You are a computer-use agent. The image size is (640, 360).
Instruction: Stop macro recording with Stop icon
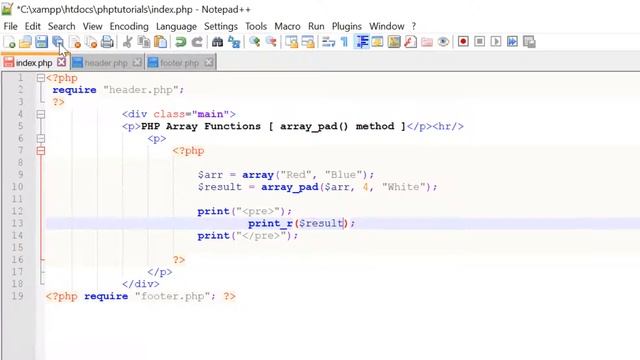click(x=480, y=42)
